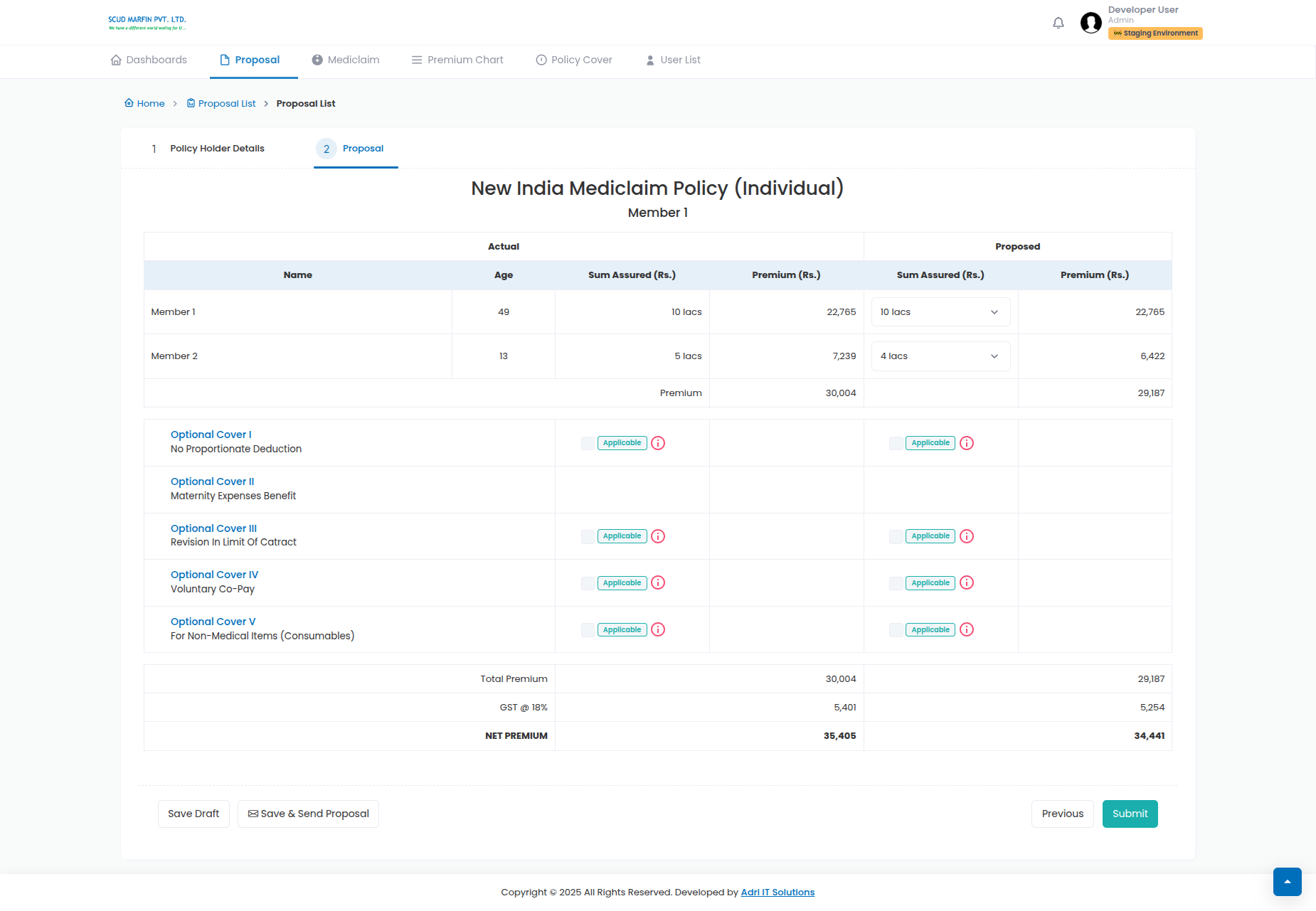Screen dimensions: 1316x911
Task: Open Member 1 proposed sum assured dropdown
Action: pyautogui.click(x=940, y=312)
